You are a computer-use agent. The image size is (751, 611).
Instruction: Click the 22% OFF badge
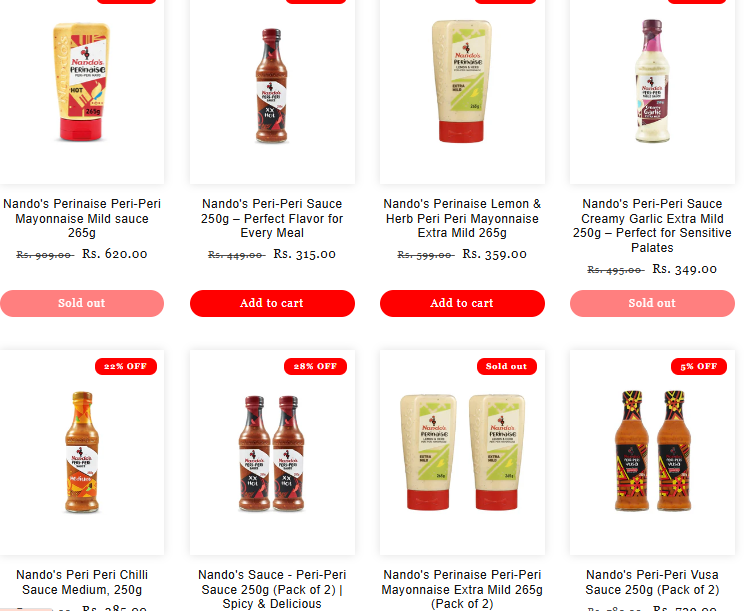(125, 366)
